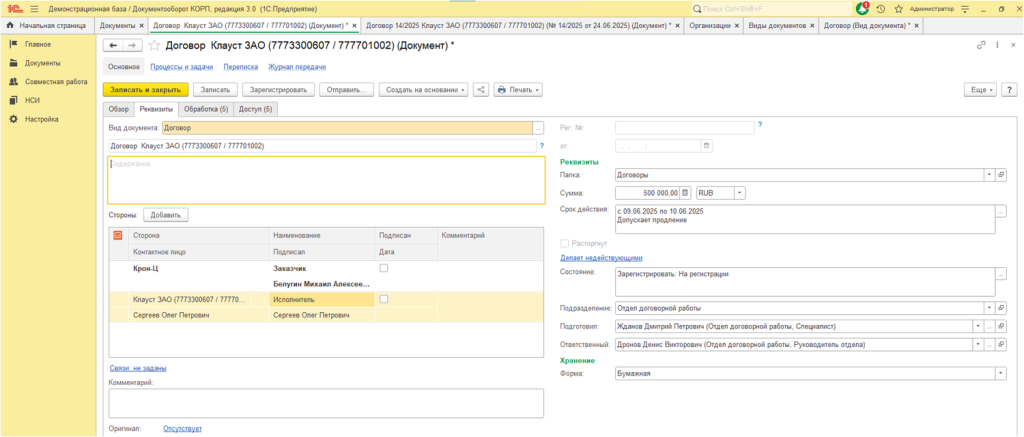Viewport: 1024px width, 437px height.
Task: Add document to favorites with star icon
Action: point(154,45)
